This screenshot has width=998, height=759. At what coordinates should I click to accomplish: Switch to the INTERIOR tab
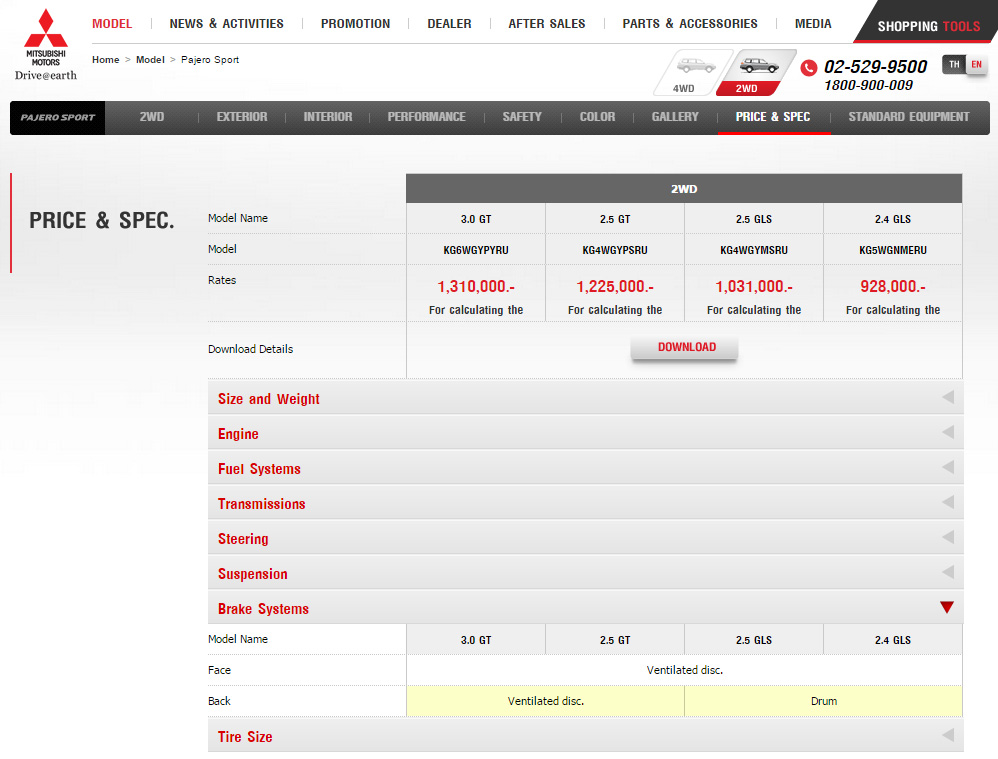328,117
